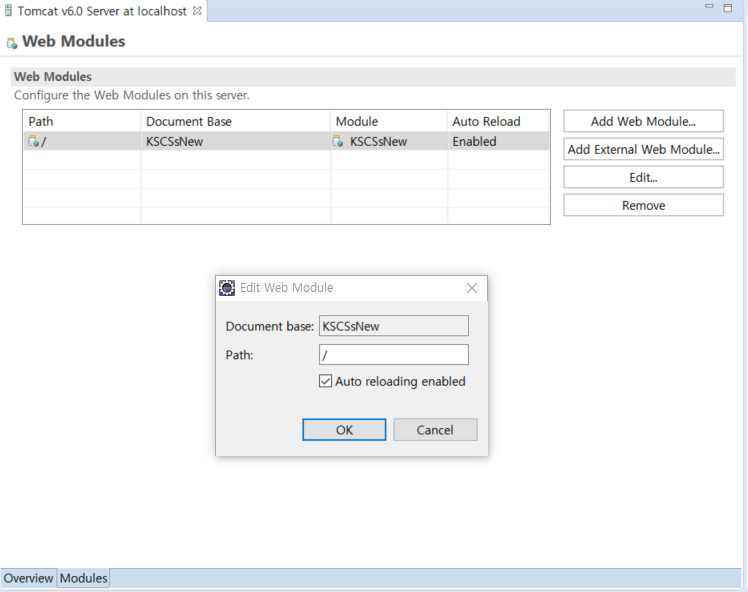Click the Auto reloading enabled label
Viewport: 748px width, 592px height.
pos(400,381)
